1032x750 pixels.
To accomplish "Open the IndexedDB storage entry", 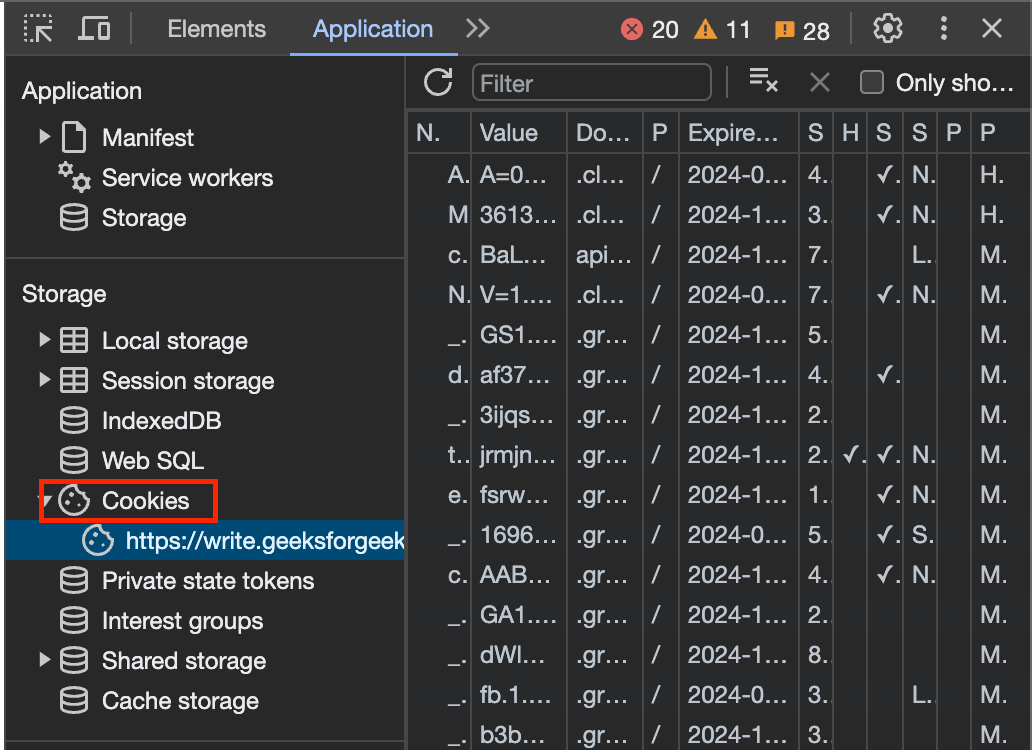I will click(161, 421).
